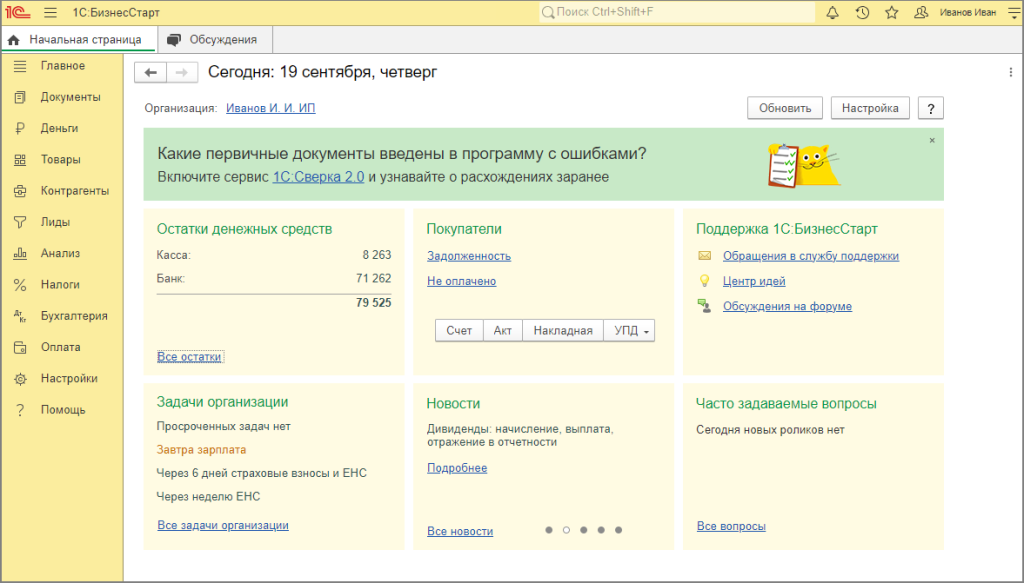Select the Анализ chart icon
Viewport: 1024px width, 583px height.
(22, 253)
